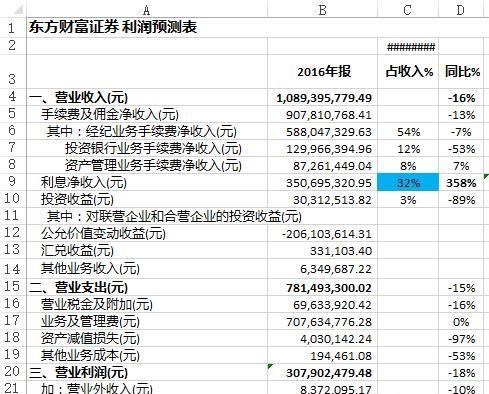
Task: Click the -18% cell
Action: (x=462, y=373)
